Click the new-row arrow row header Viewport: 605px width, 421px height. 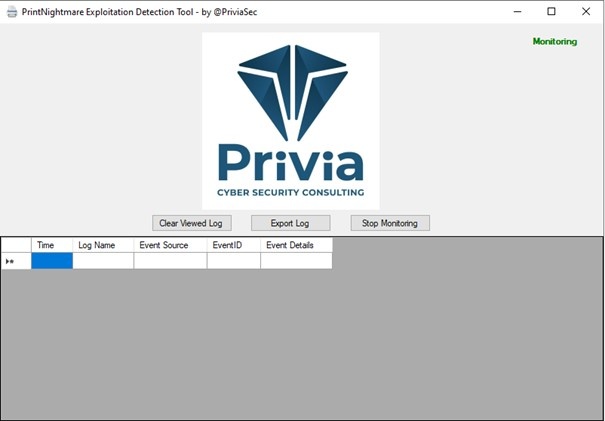pyautogui.click(x=16, y=261)
